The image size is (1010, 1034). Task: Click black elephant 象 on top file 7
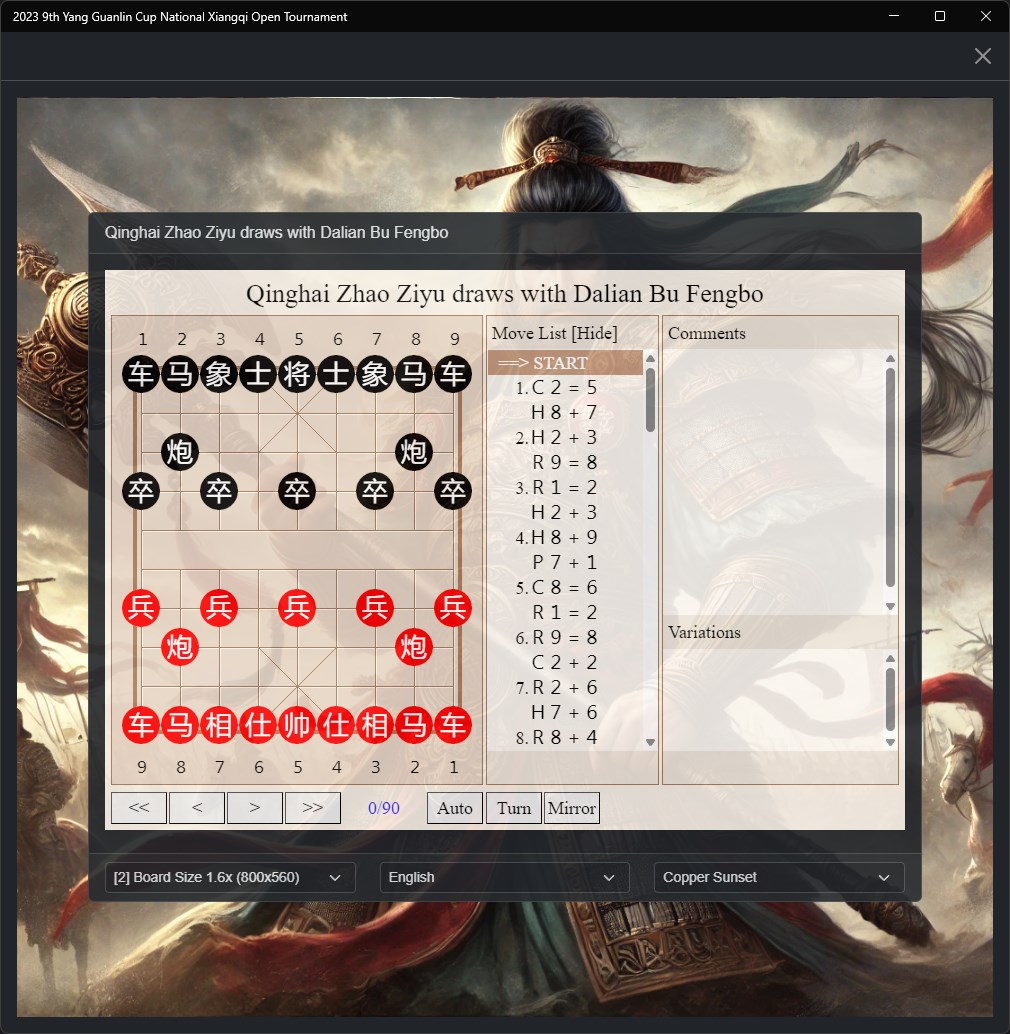tap(375, 374)
